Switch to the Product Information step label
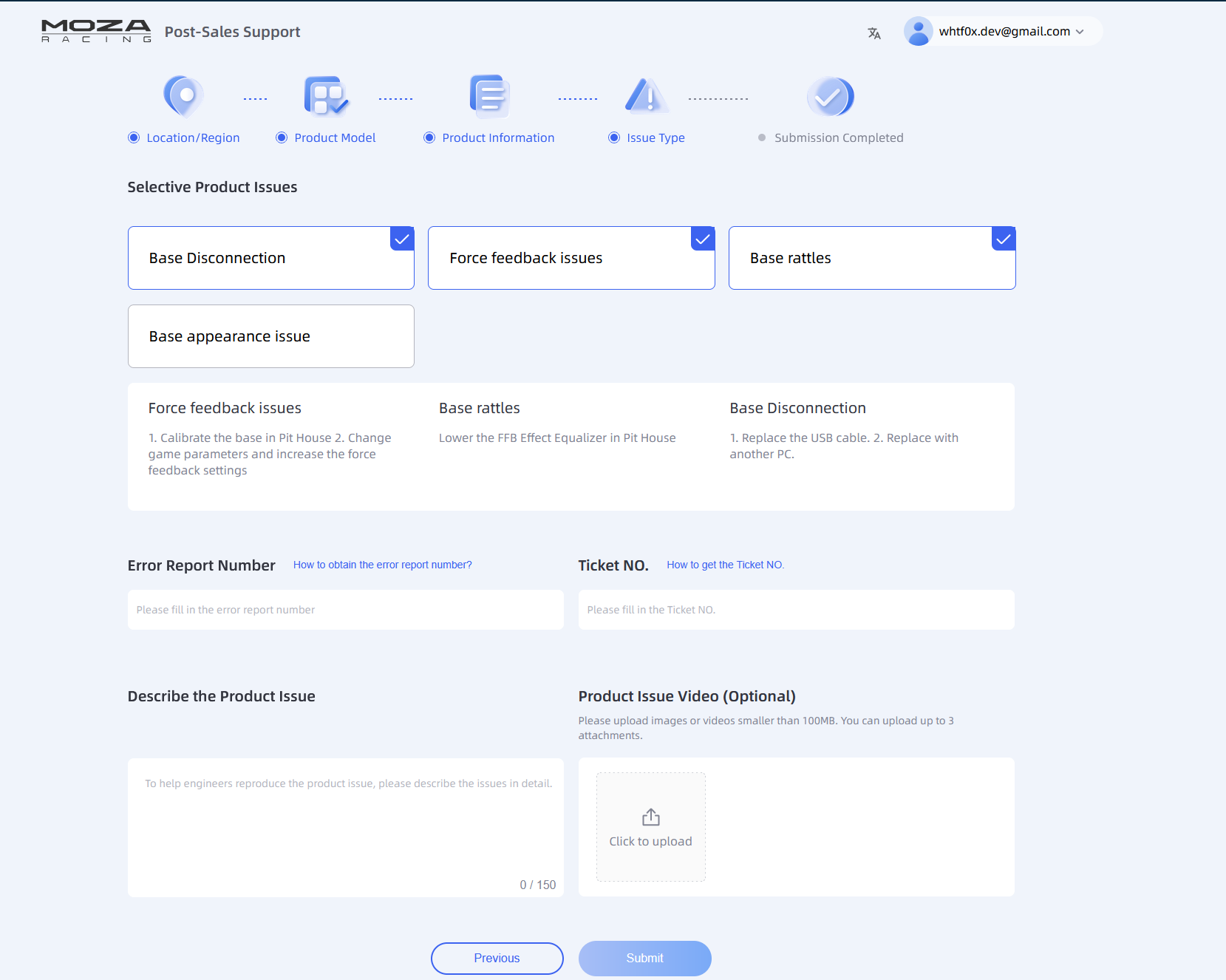 point(497,137)
